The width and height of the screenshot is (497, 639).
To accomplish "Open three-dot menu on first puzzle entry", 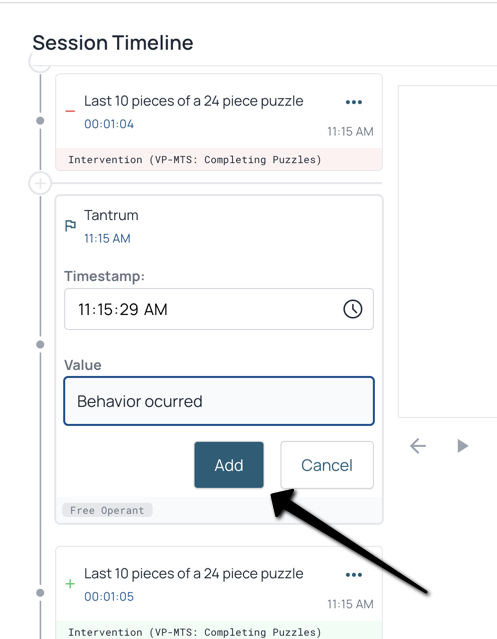I will point(353,102).
